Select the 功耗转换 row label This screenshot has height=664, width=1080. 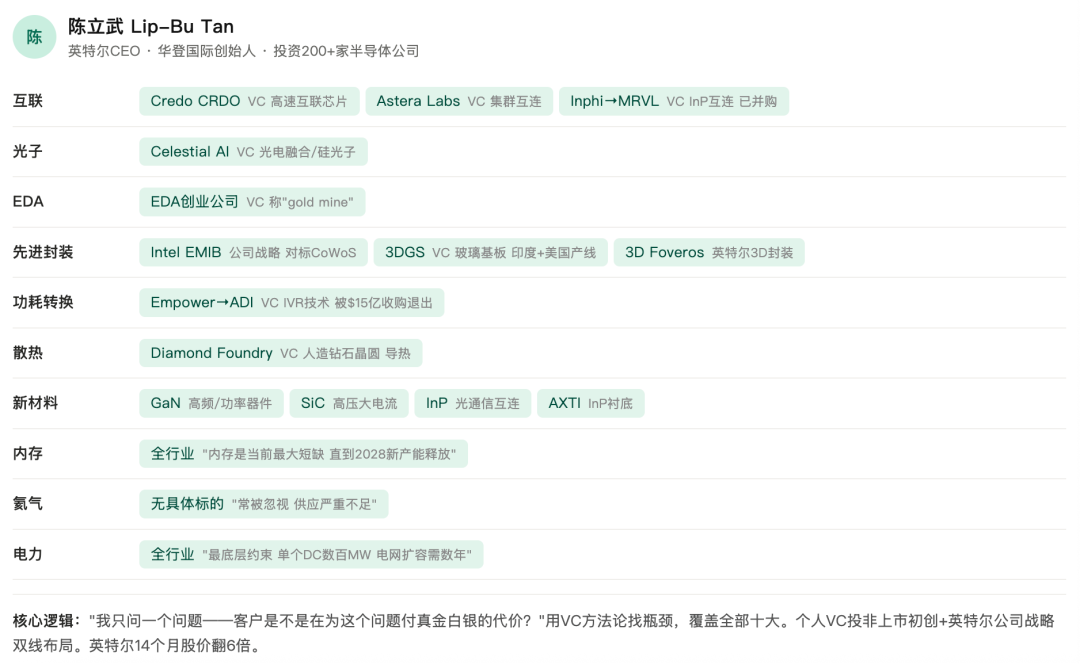(x=43, y=302)
